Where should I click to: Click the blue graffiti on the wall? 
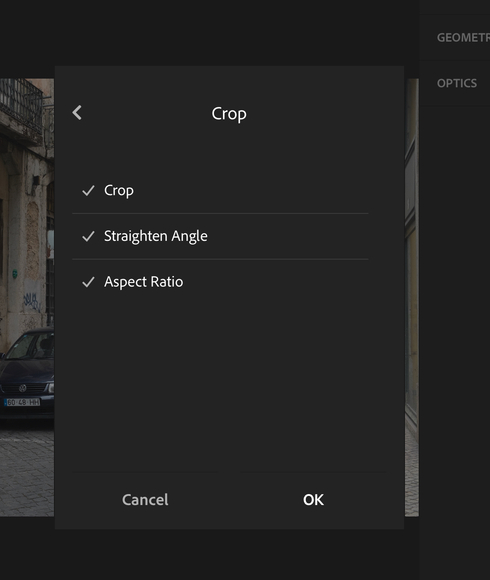pos(32,301)
